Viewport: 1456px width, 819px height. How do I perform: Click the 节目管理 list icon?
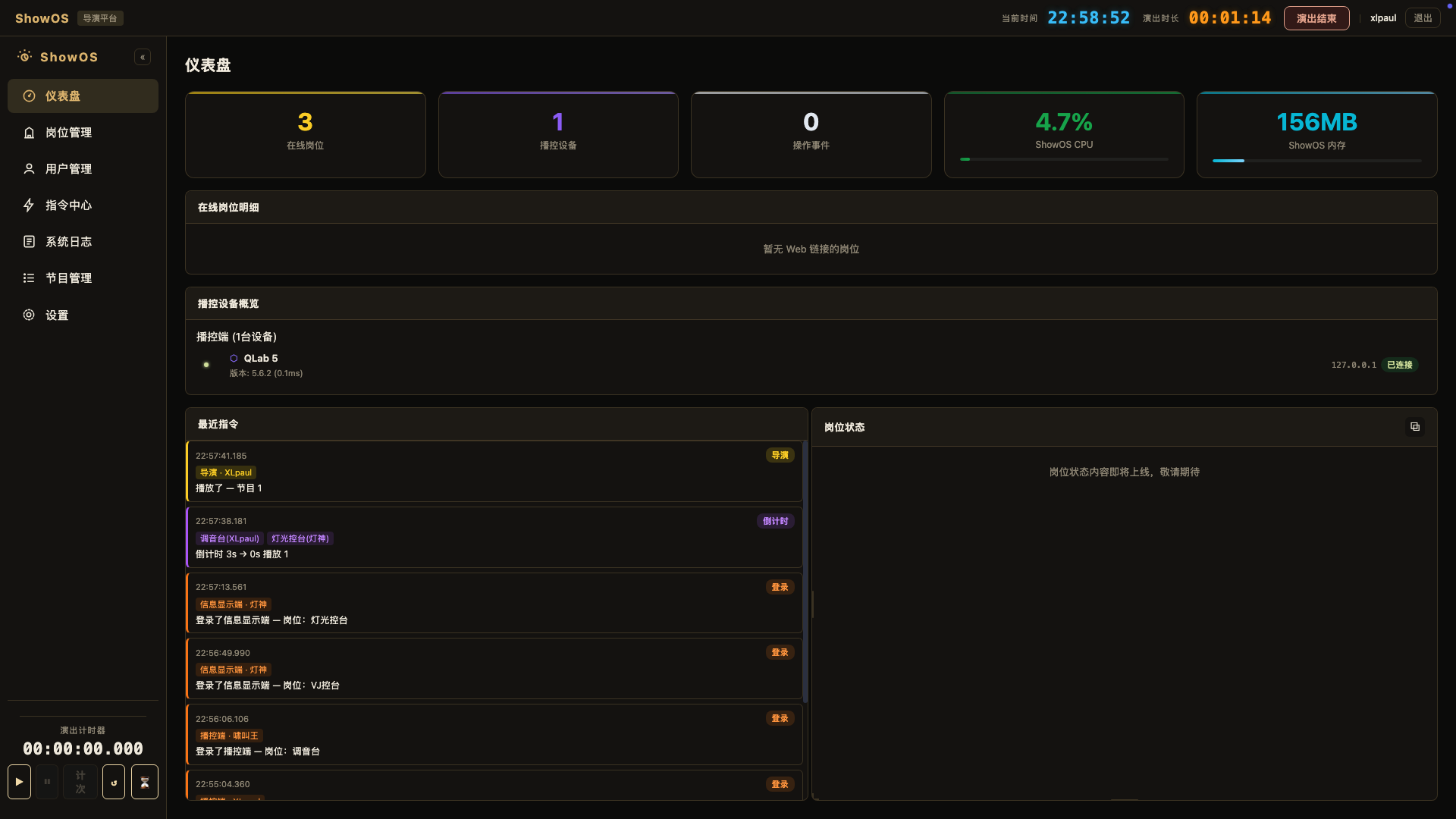click(x=29, y=278)
